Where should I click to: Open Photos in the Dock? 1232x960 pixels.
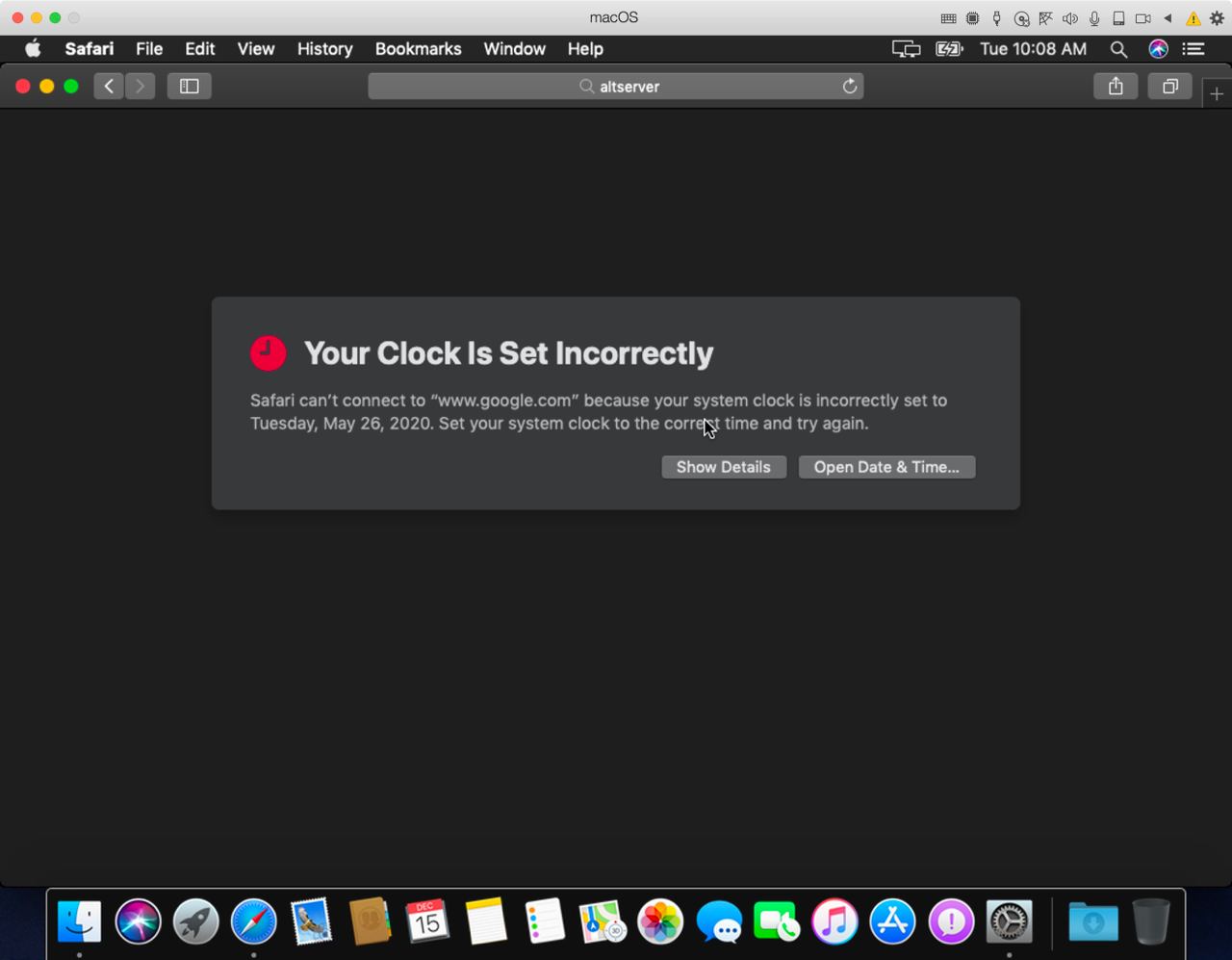pyautogui.click(x=661, y=922)
